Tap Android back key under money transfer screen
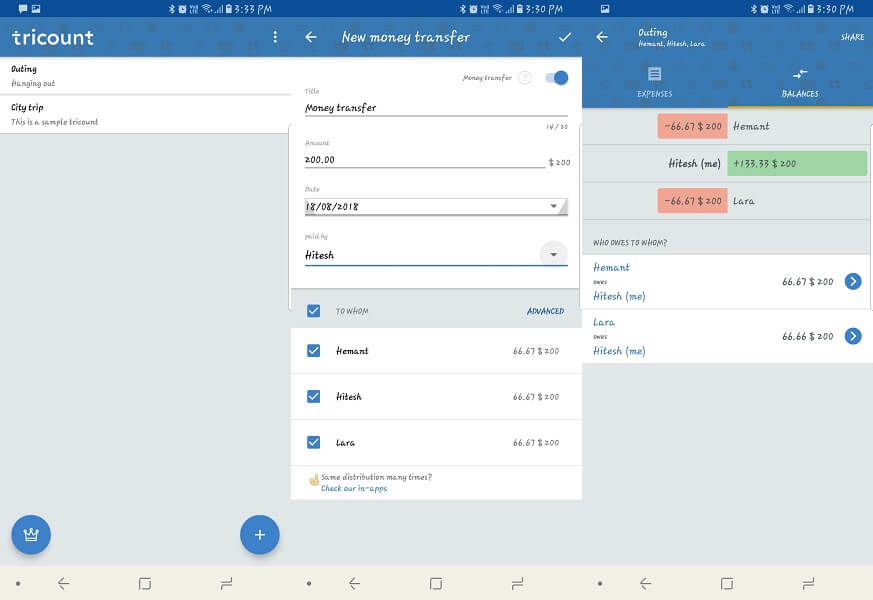This screenshot has height=600, width=873. click(354, 583)
